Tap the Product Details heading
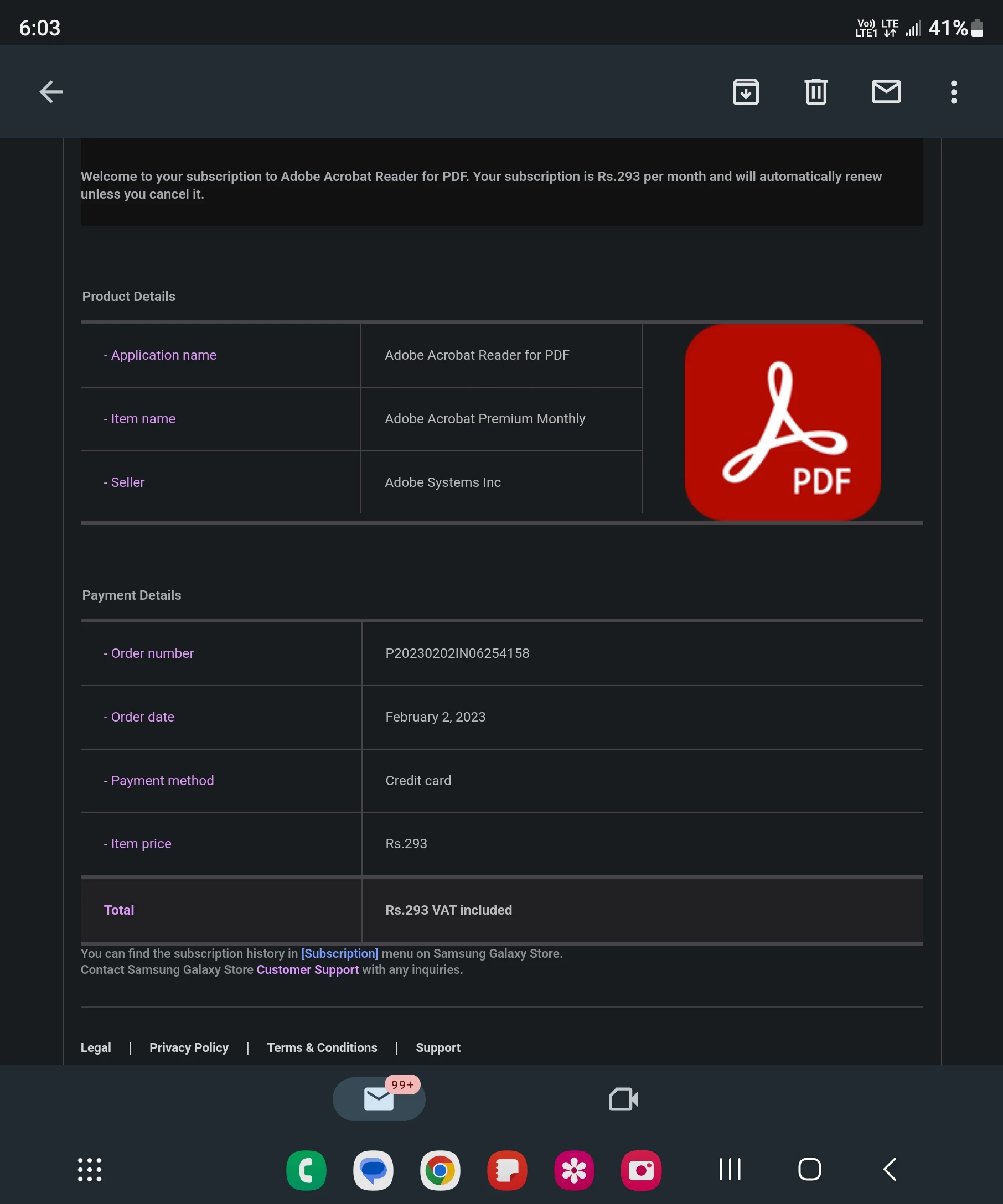This screenshot has height=1204, width=1003. click(x=128, y=297)
